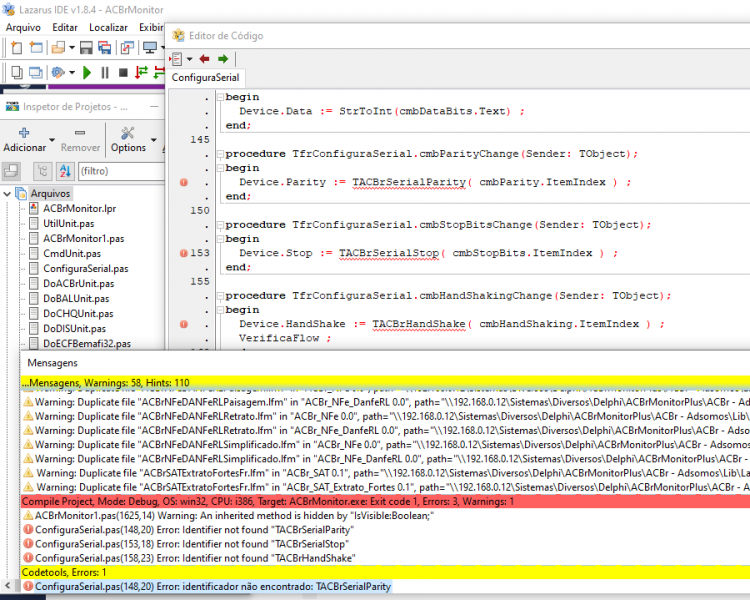This screenshot has width=750, height=600.
Task: Toggle breakpoint at line 153
Action: coord(184,253)
